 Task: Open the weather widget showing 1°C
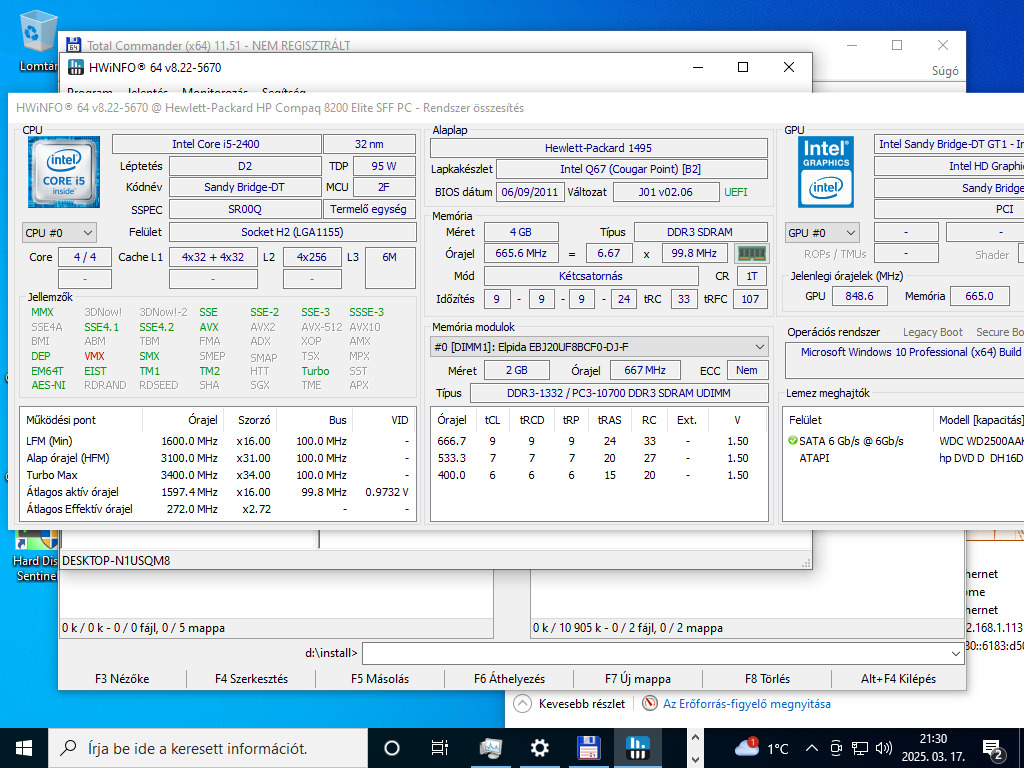[x=761, y=748]
